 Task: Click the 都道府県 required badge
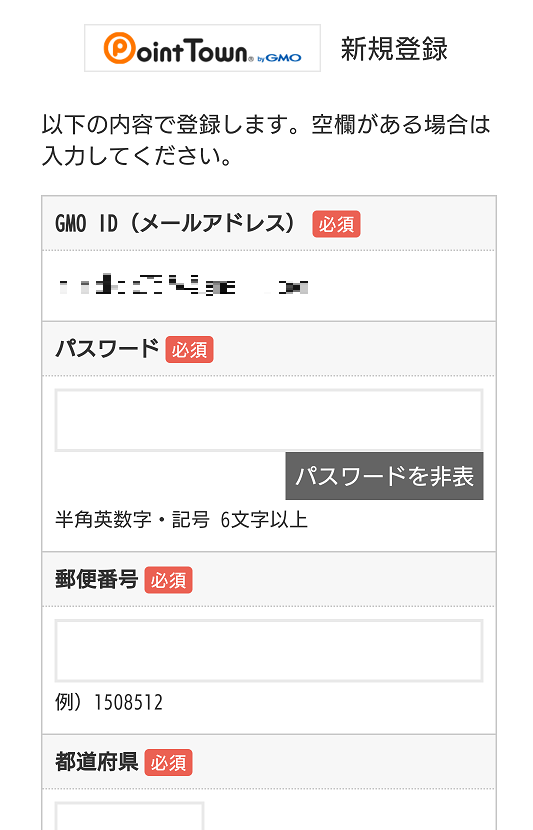[x=168, y=763]
